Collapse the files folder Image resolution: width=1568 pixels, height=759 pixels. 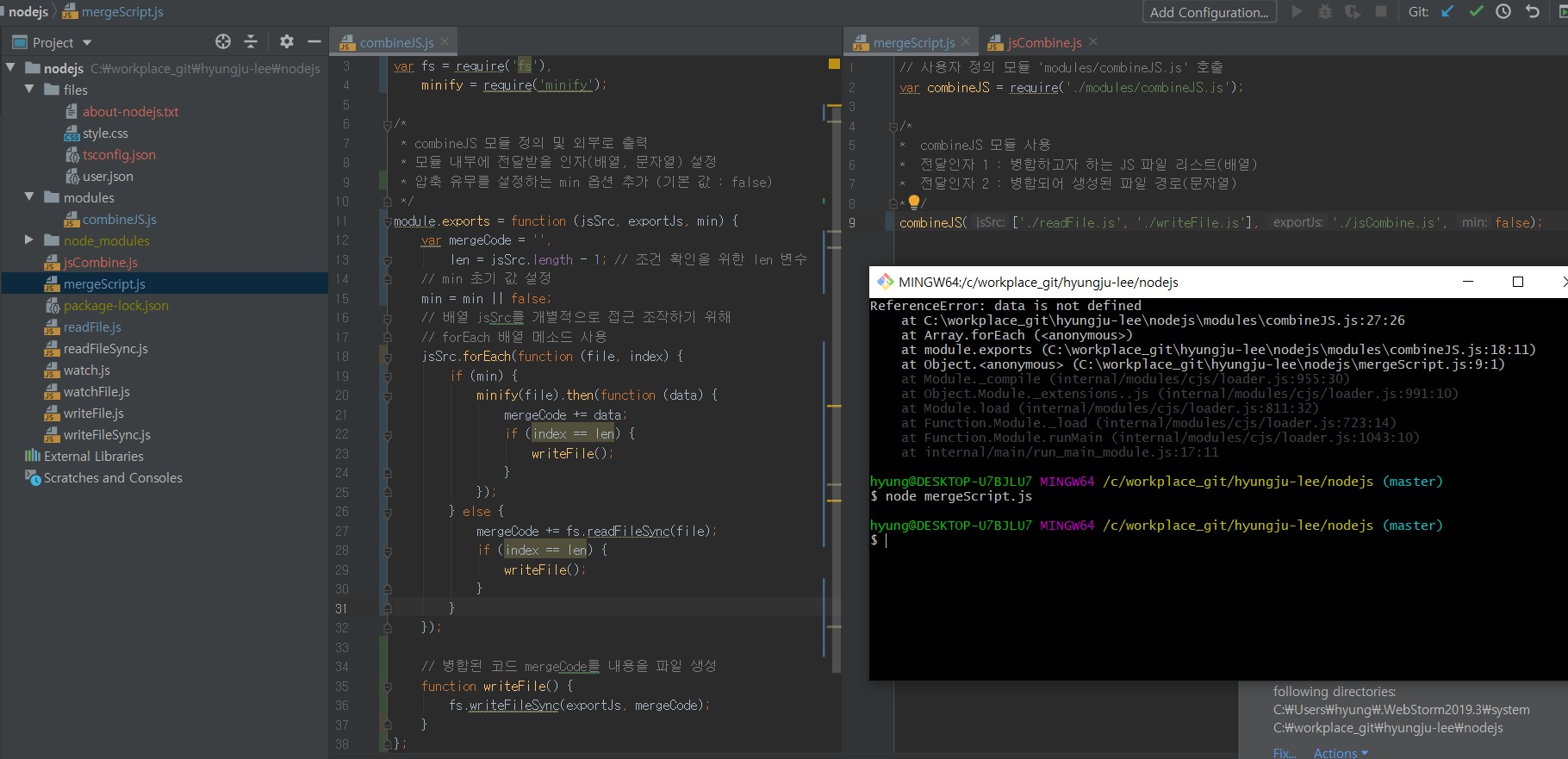pos(29,90)
